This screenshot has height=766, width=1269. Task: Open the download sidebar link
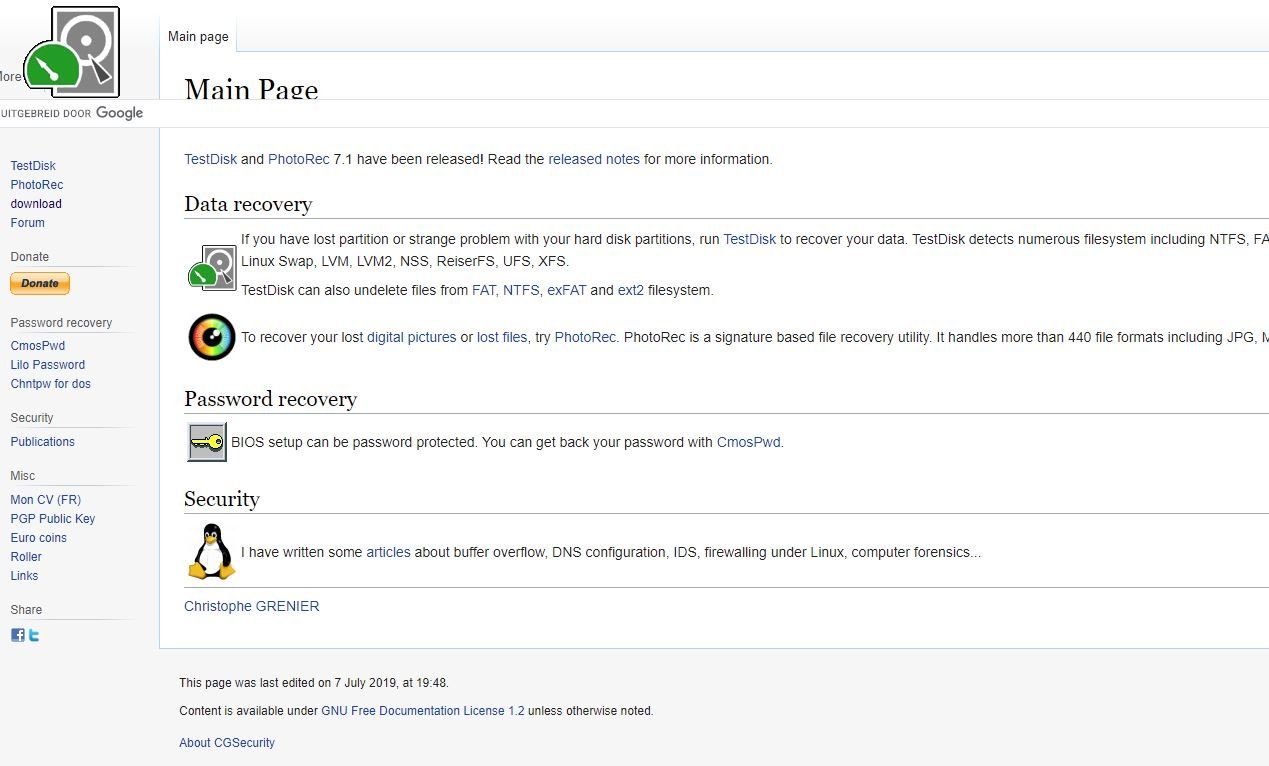[36, 204]
